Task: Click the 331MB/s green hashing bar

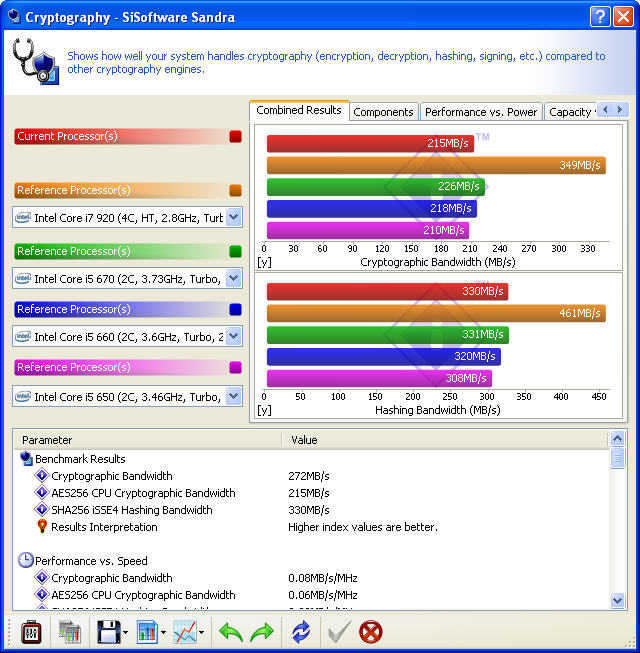Action: 388,335
